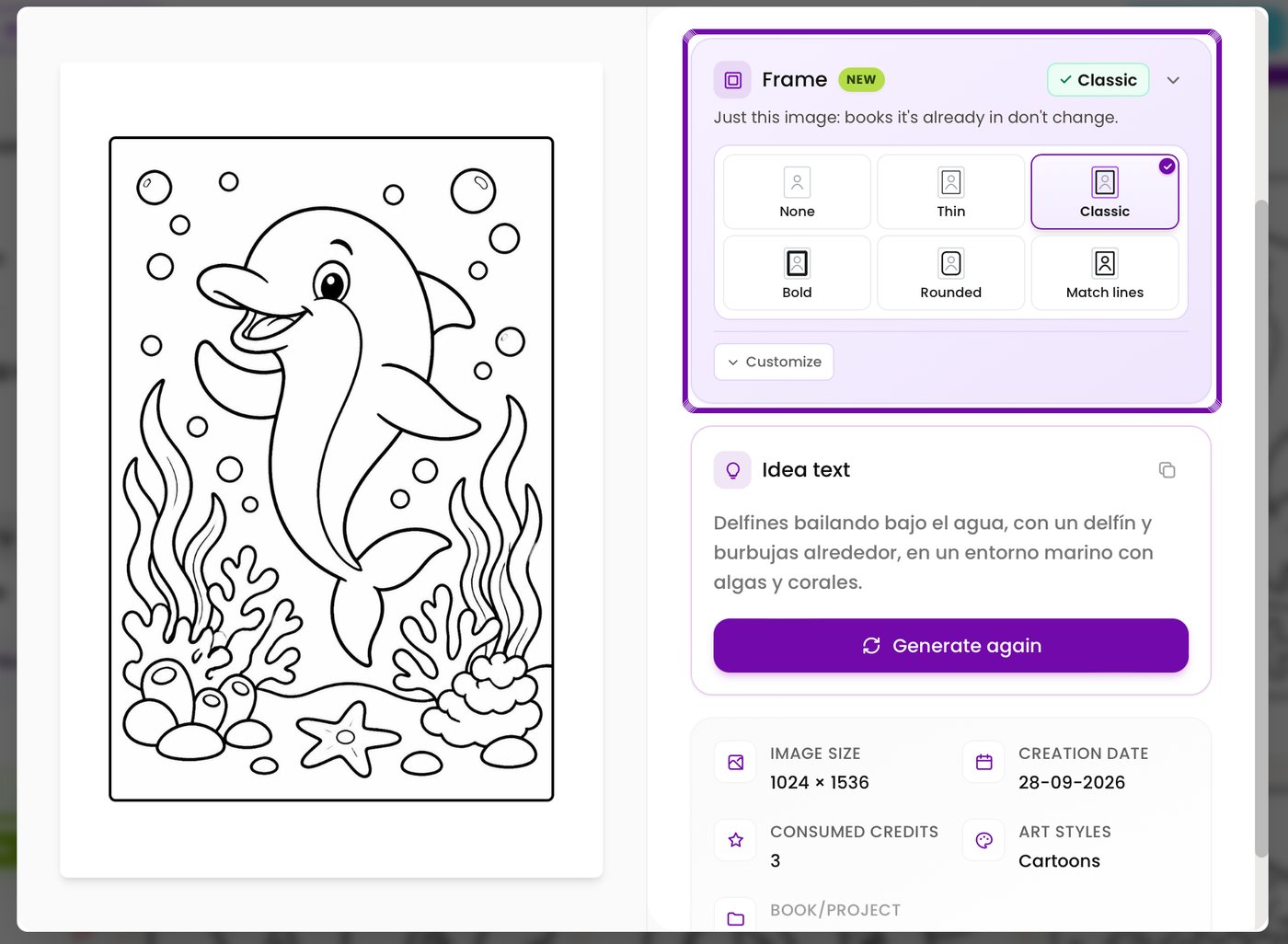
Task: Select the Match lines frame option
Action: click(x=1104, y=272)
